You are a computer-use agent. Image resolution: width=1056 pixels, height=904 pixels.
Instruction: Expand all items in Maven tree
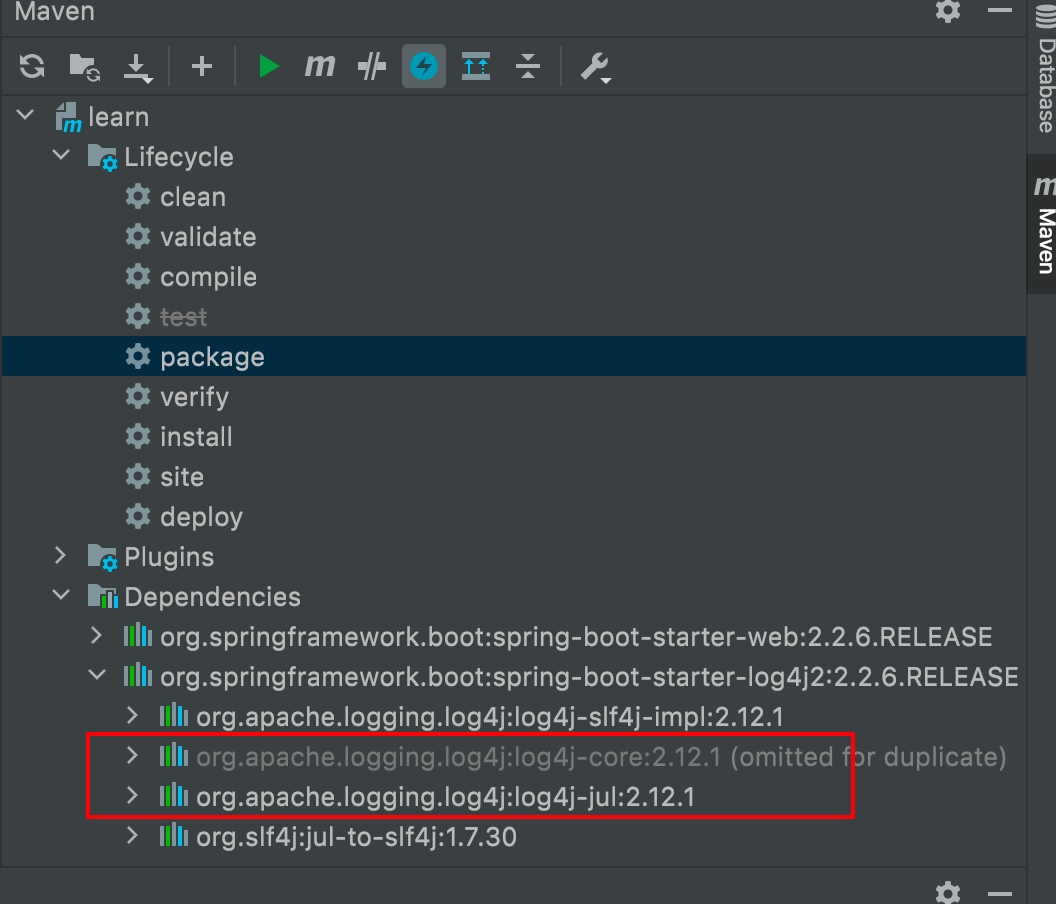tap(475, 66)
